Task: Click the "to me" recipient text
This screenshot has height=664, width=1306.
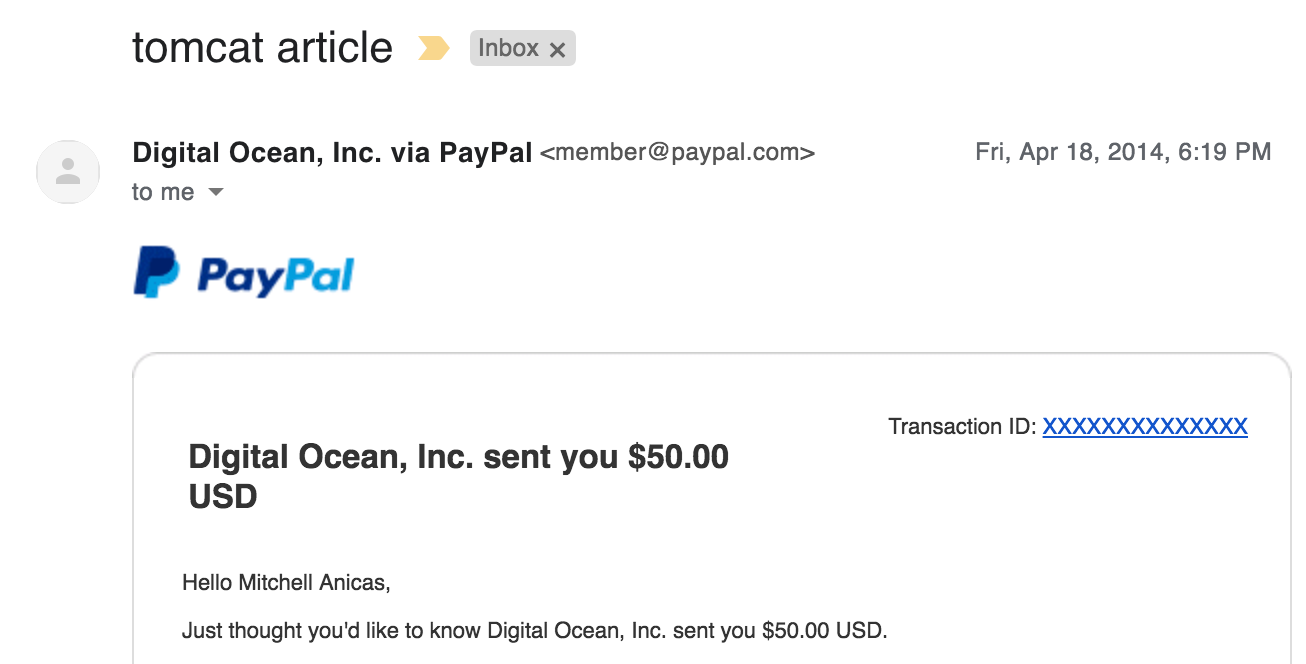Action: pos(163,192)
